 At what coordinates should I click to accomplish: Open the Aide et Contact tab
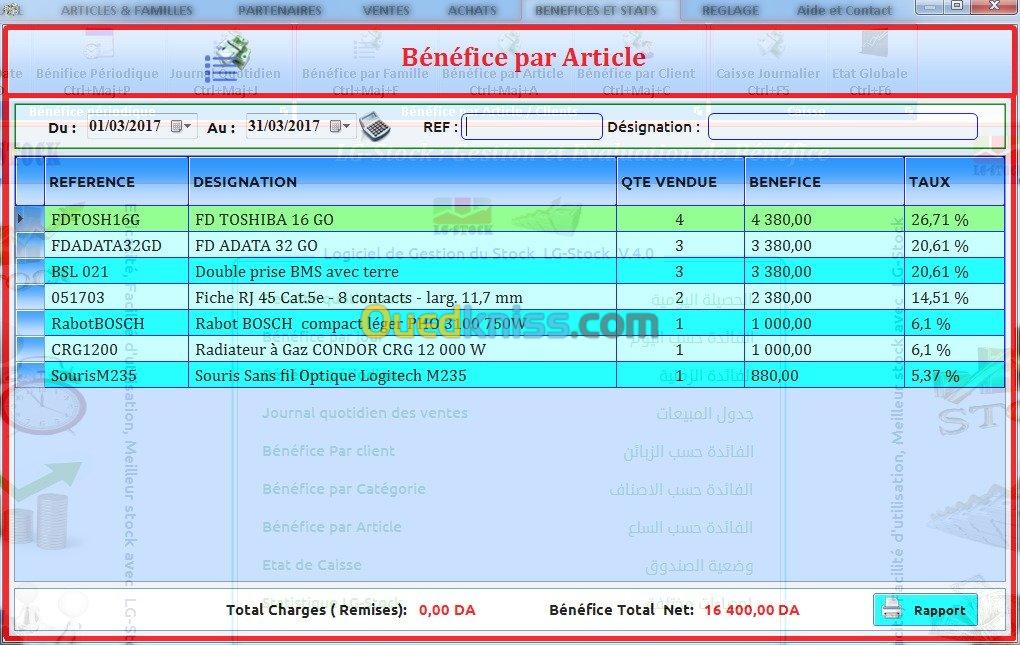point(844,10)
